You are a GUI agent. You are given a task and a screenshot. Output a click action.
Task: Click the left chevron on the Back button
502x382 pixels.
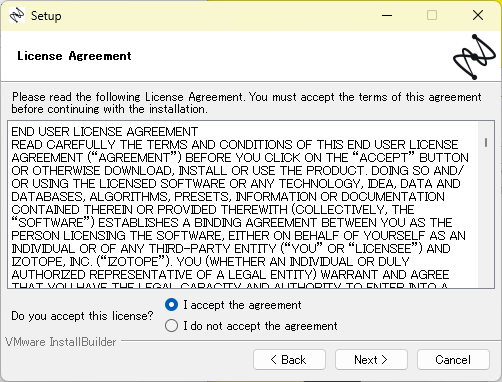(x=274, y=360)
